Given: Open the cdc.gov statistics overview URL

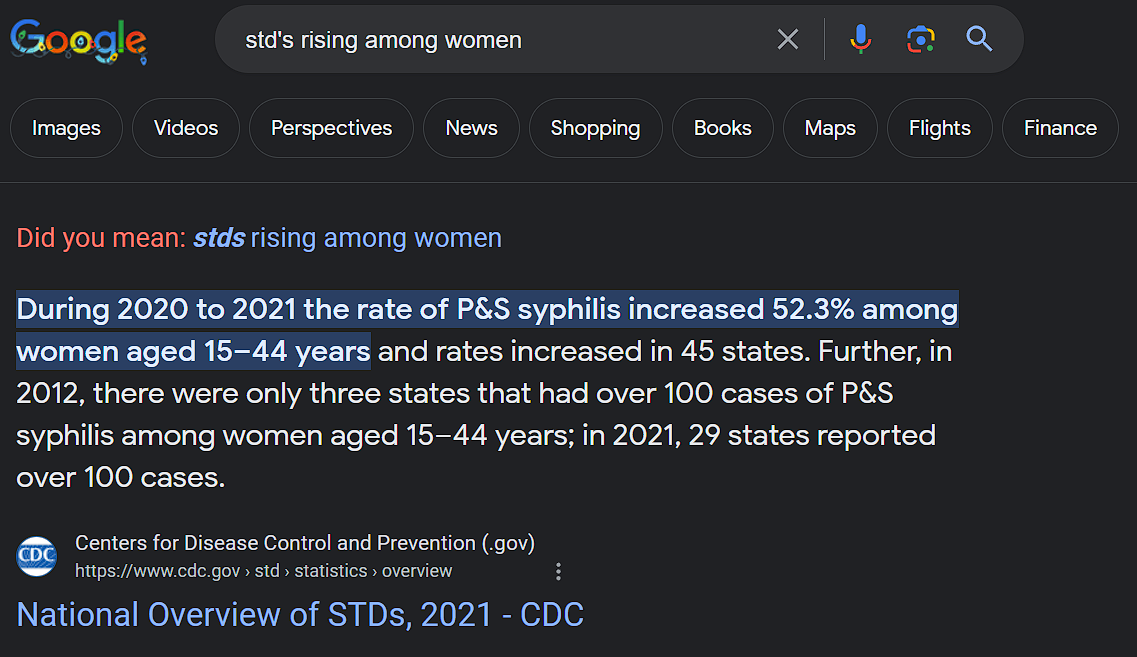Looking at the screenshot, I should pyautogui.click(x=263, y=571).
